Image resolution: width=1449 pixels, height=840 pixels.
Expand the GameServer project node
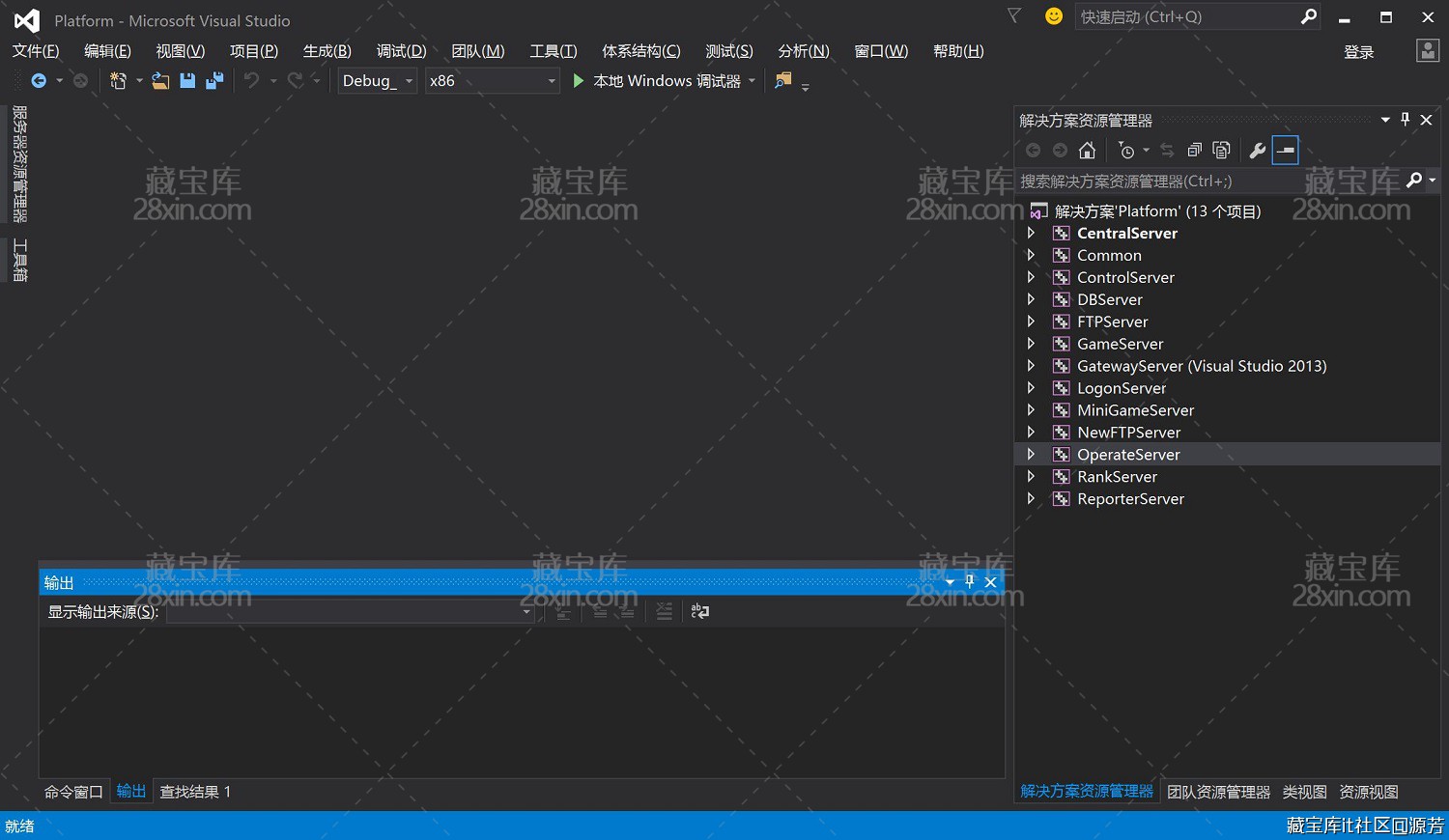(1031, 344)
